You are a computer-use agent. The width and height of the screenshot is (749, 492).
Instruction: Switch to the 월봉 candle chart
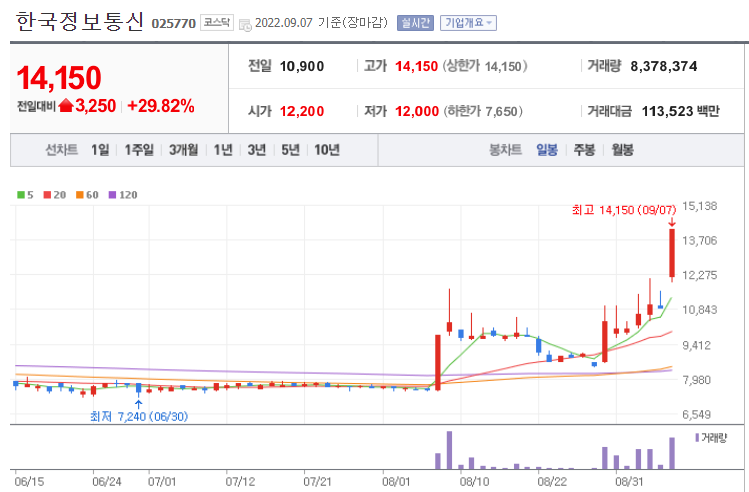tap(622, 150)
